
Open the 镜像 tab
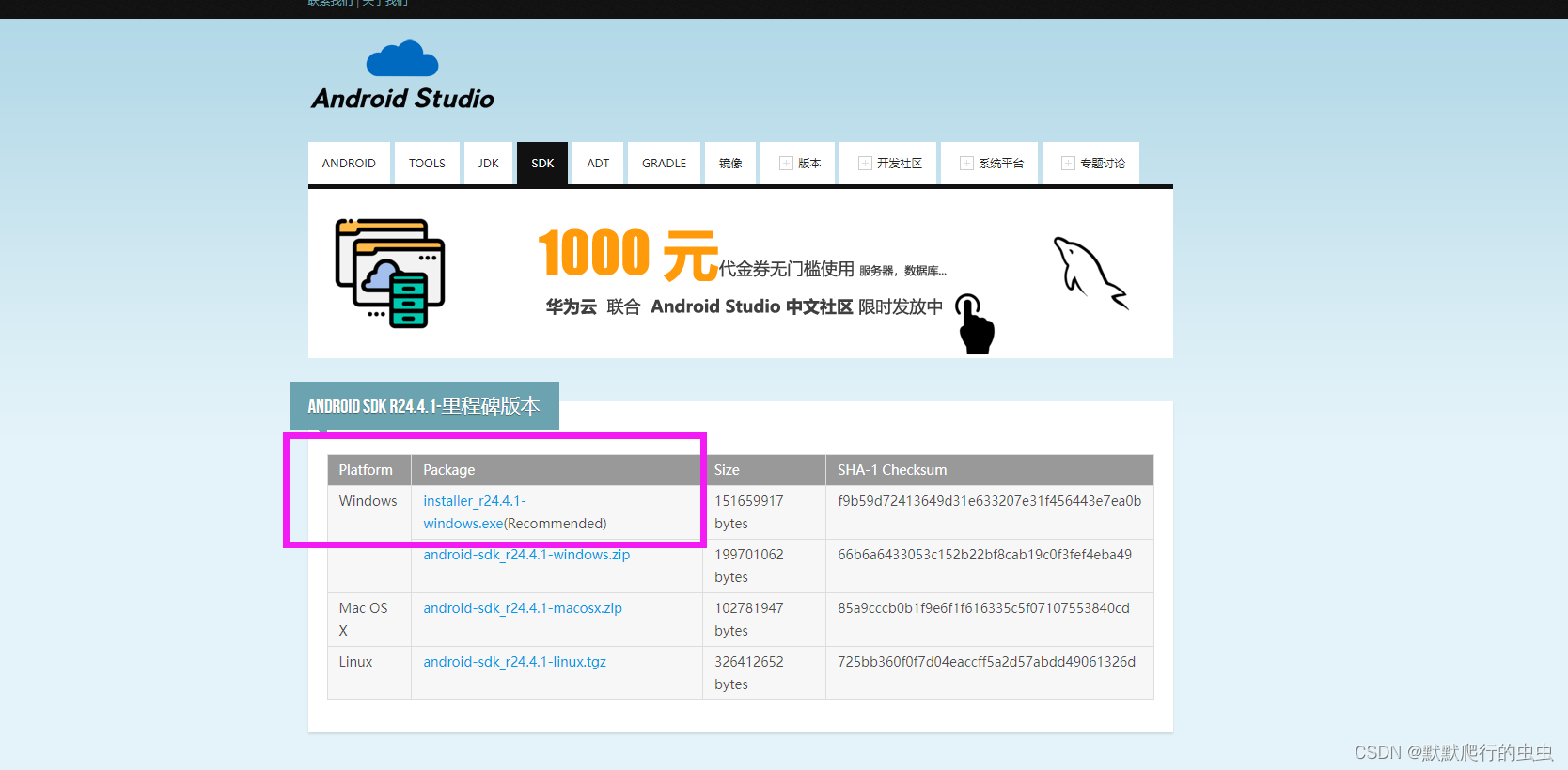[730, 164]
